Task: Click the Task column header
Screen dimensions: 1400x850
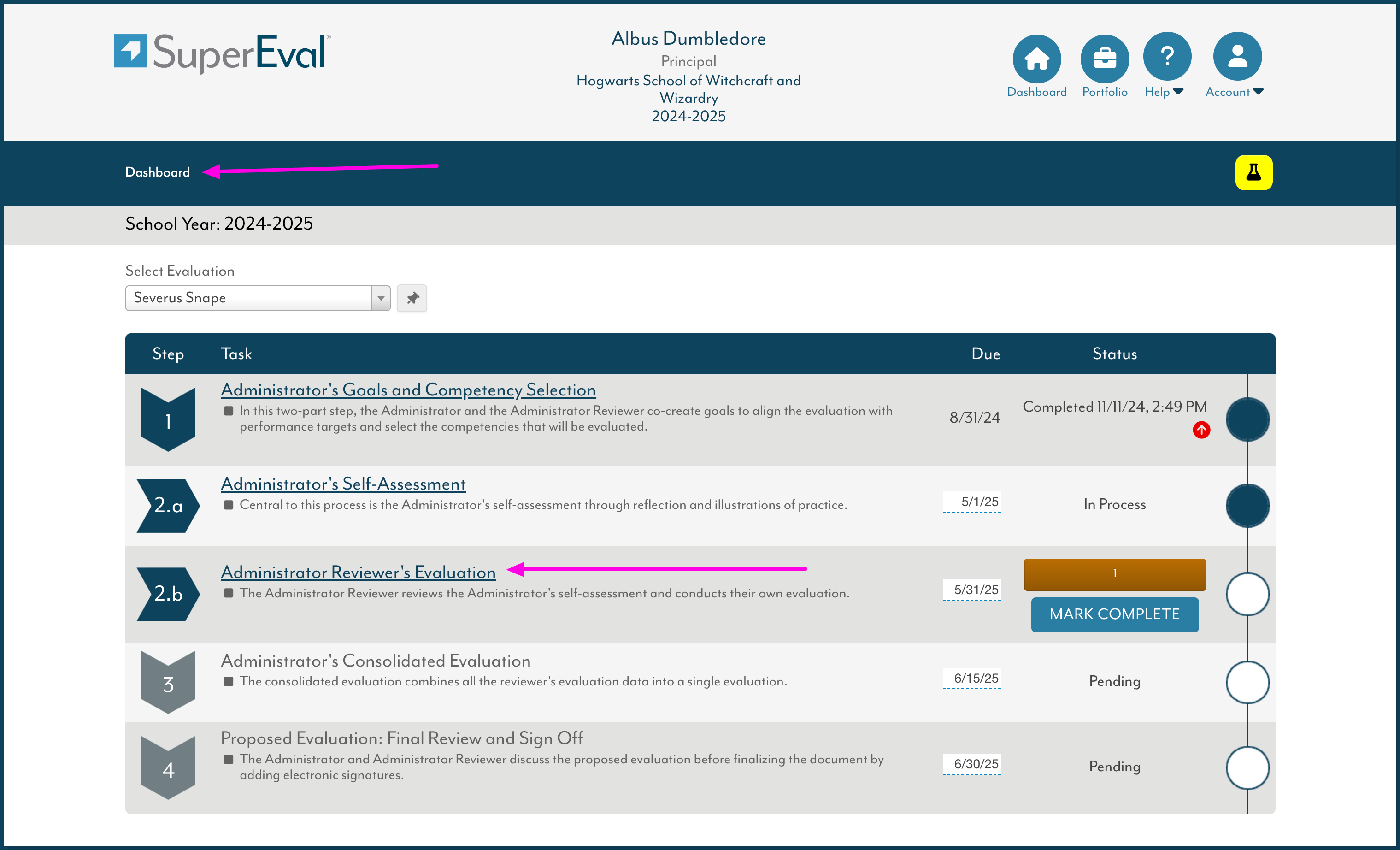Action: point(236,354)
